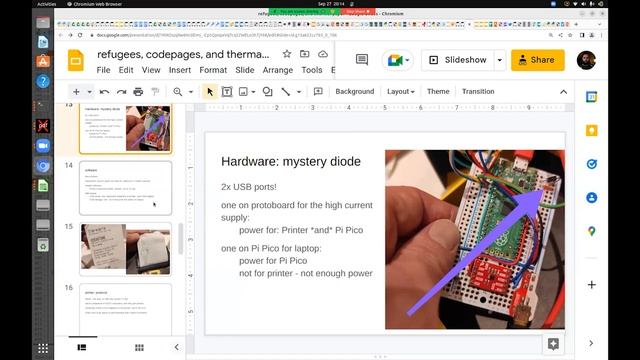
Task: Open the Transition panel
Action: pyautogui.click(x=478, y=91)
